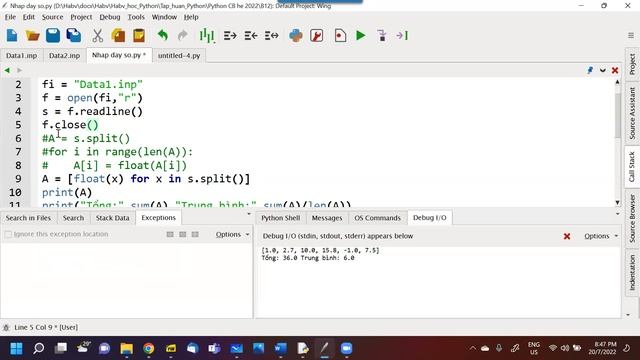Image resolution: width=640 pixels, height=360 pixels.
Task: Open the Search in Files tab
Action: tap(28, 218)
